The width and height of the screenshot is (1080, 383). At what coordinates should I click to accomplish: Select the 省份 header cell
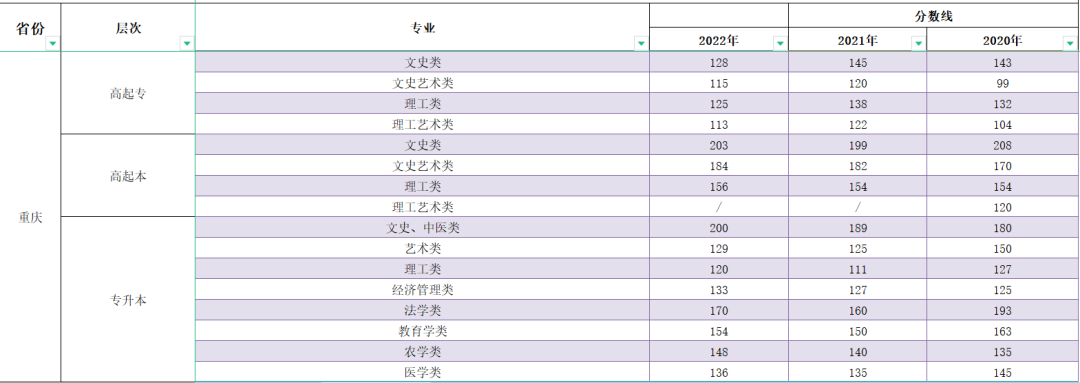click(x=30, y=28)
